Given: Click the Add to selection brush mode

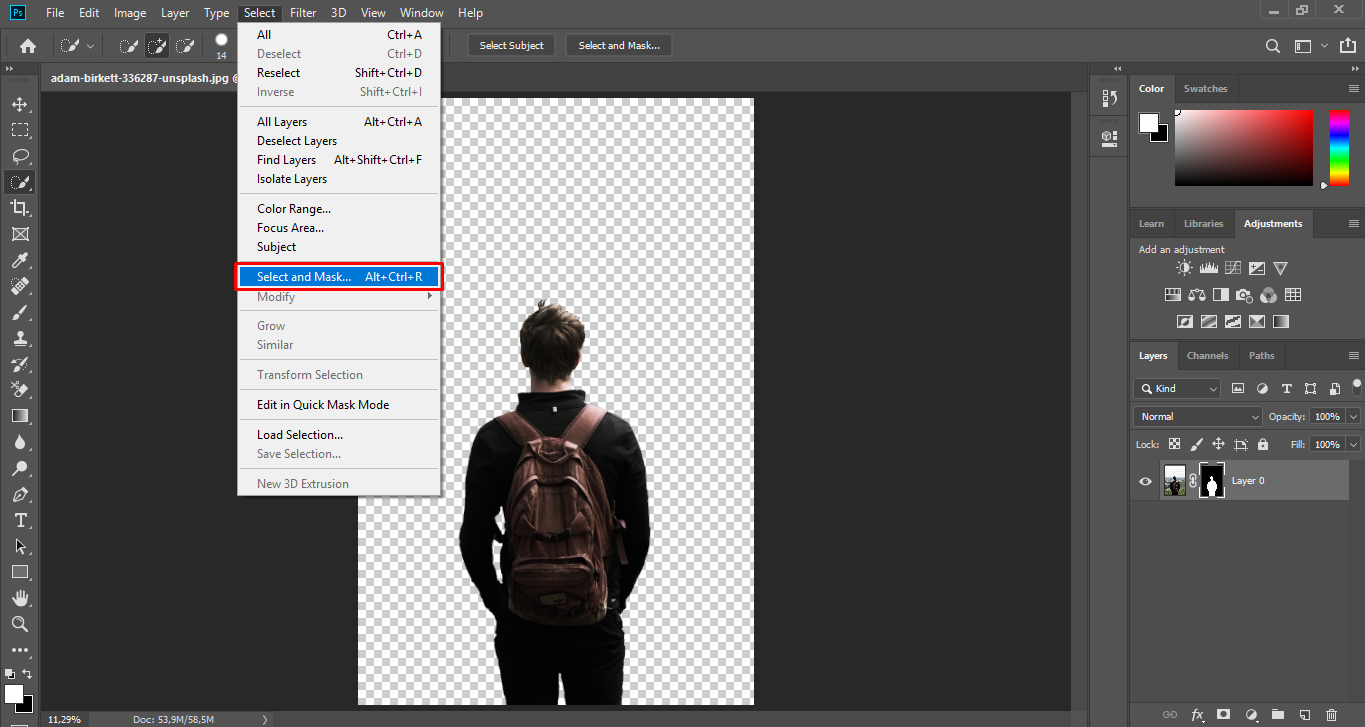Looking at the screenshot, I should 157,45.
